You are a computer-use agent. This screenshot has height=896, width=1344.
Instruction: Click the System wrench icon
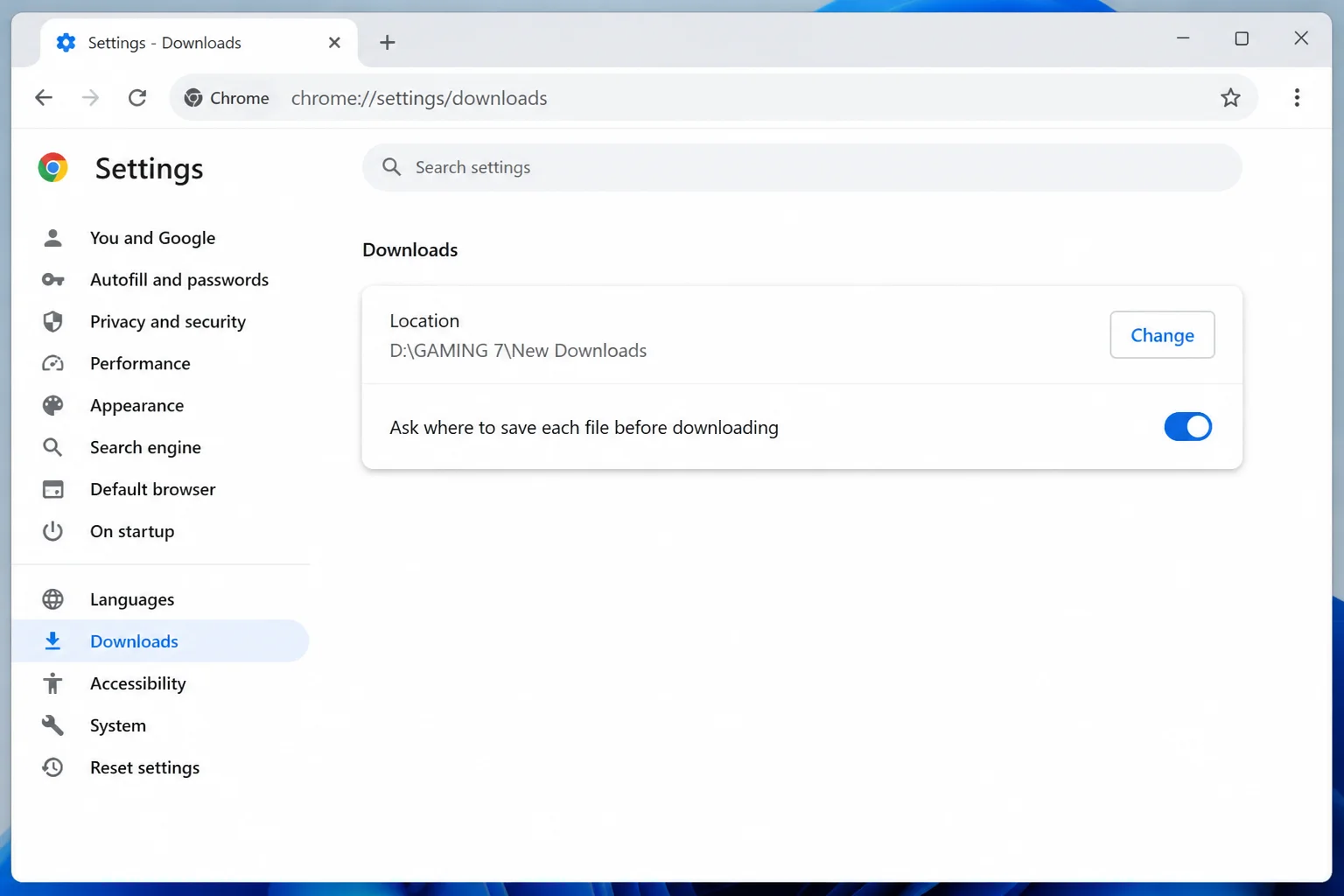click(52, 725)
